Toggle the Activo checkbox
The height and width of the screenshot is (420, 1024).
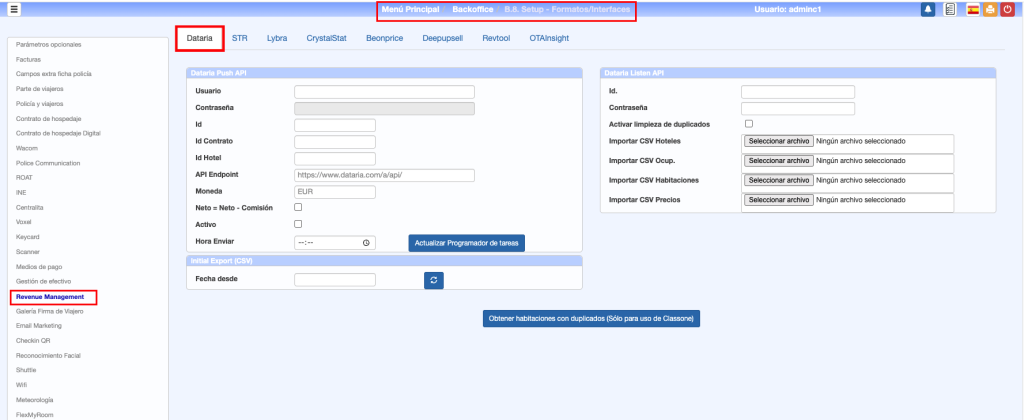[x=298, y=224]
